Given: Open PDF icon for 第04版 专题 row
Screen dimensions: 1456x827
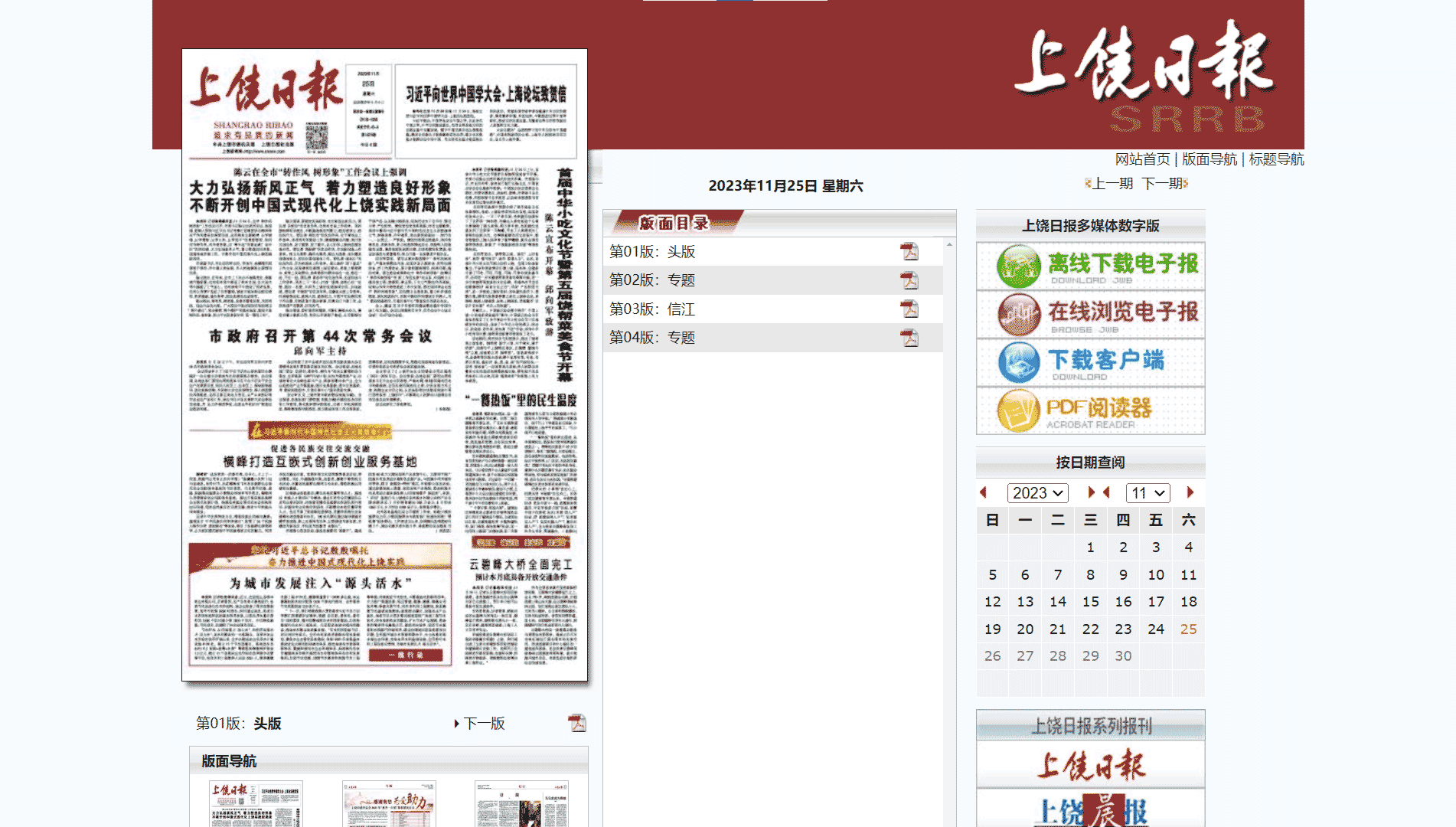Looking at the screenshot, I should [x=909, y=338].
